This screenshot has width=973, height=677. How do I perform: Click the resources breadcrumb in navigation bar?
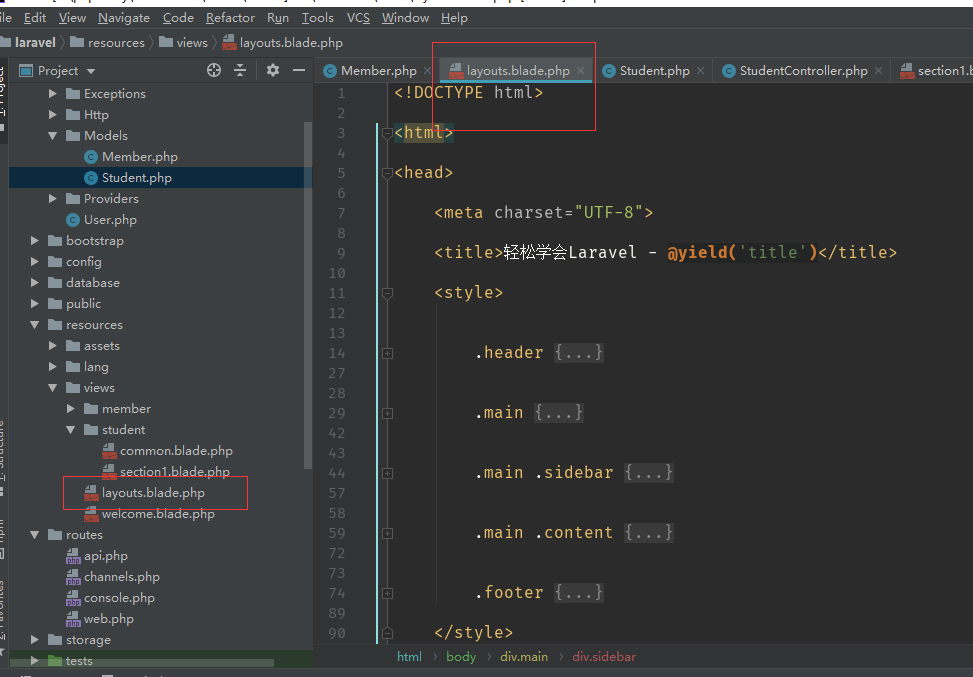tap(116, 43)
